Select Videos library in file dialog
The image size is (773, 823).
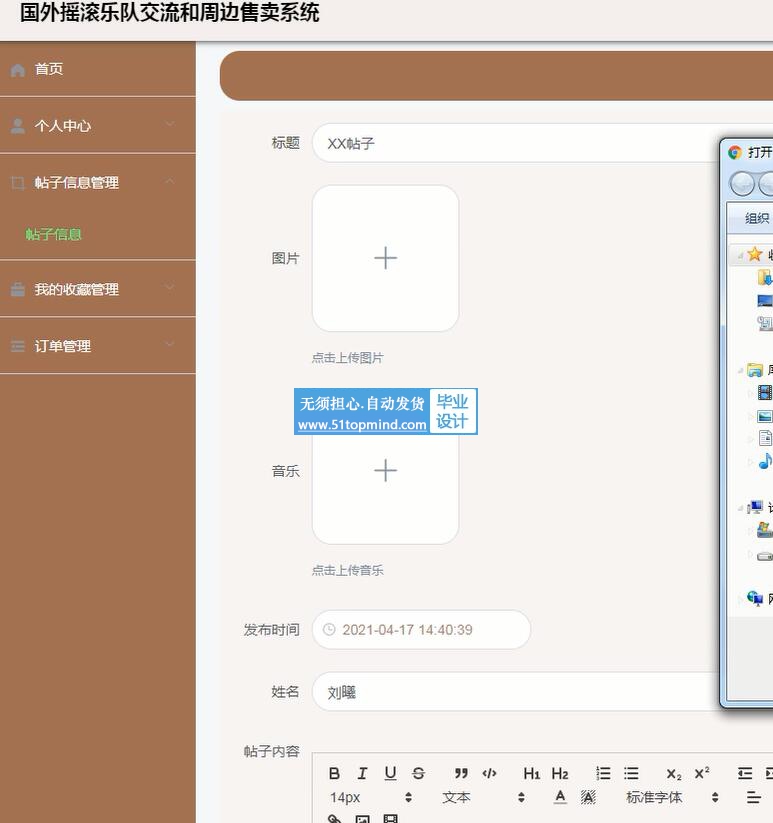click(765, 392)
